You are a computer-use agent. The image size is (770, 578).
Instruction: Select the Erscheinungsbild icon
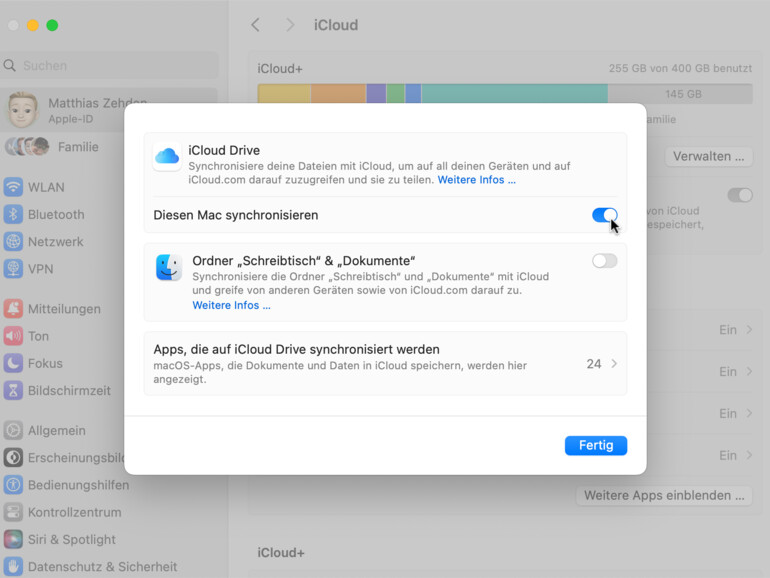pos(13,458)
